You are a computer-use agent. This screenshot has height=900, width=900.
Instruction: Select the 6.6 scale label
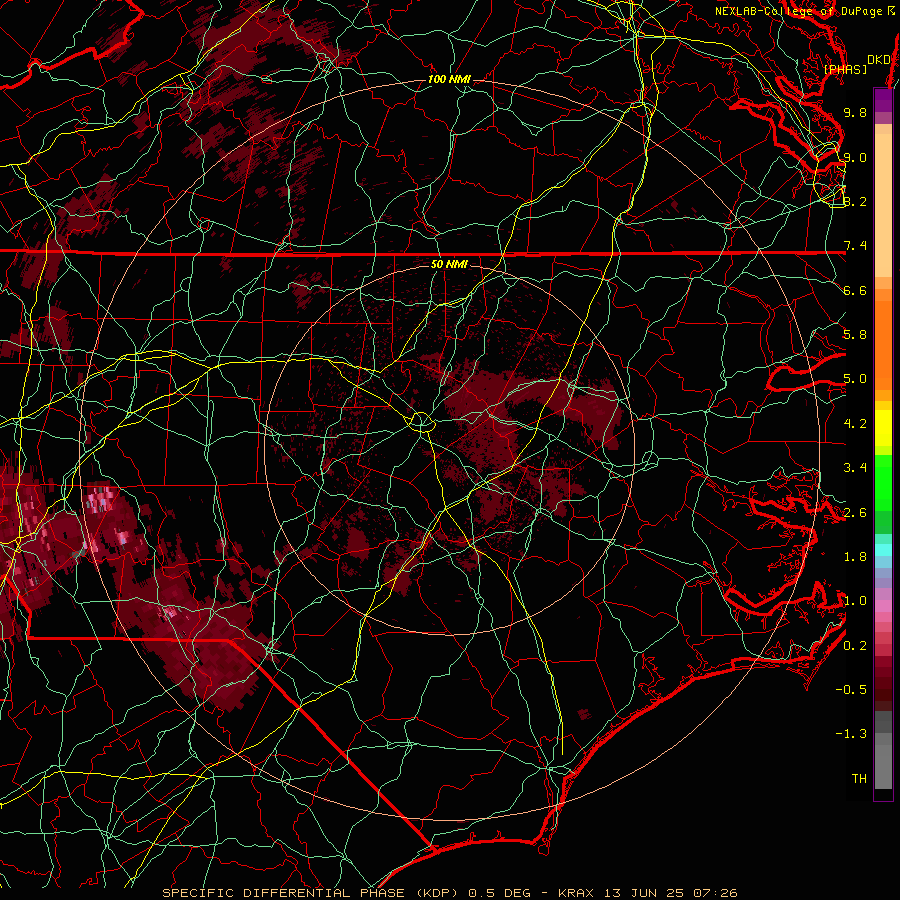coord(855,290)
